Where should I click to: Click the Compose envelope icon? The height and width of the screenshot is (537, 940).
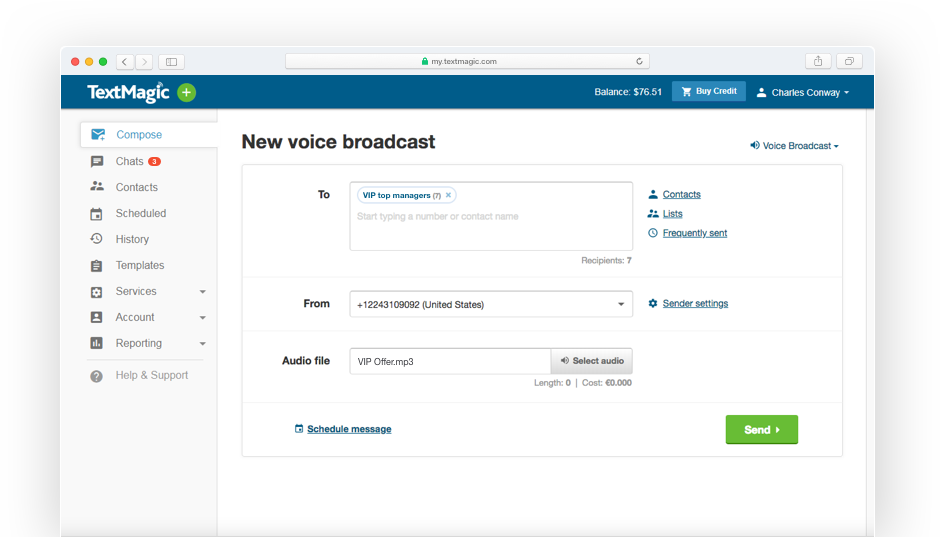[x=98, y=134]
